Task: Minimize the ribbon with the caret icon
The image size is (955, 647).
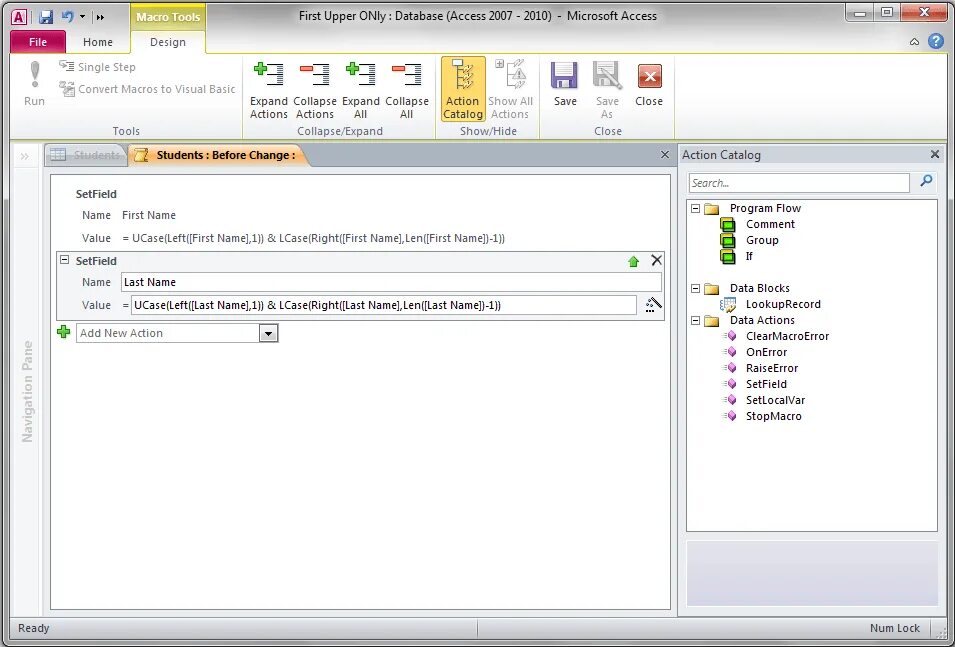Action: pos(914,41)
